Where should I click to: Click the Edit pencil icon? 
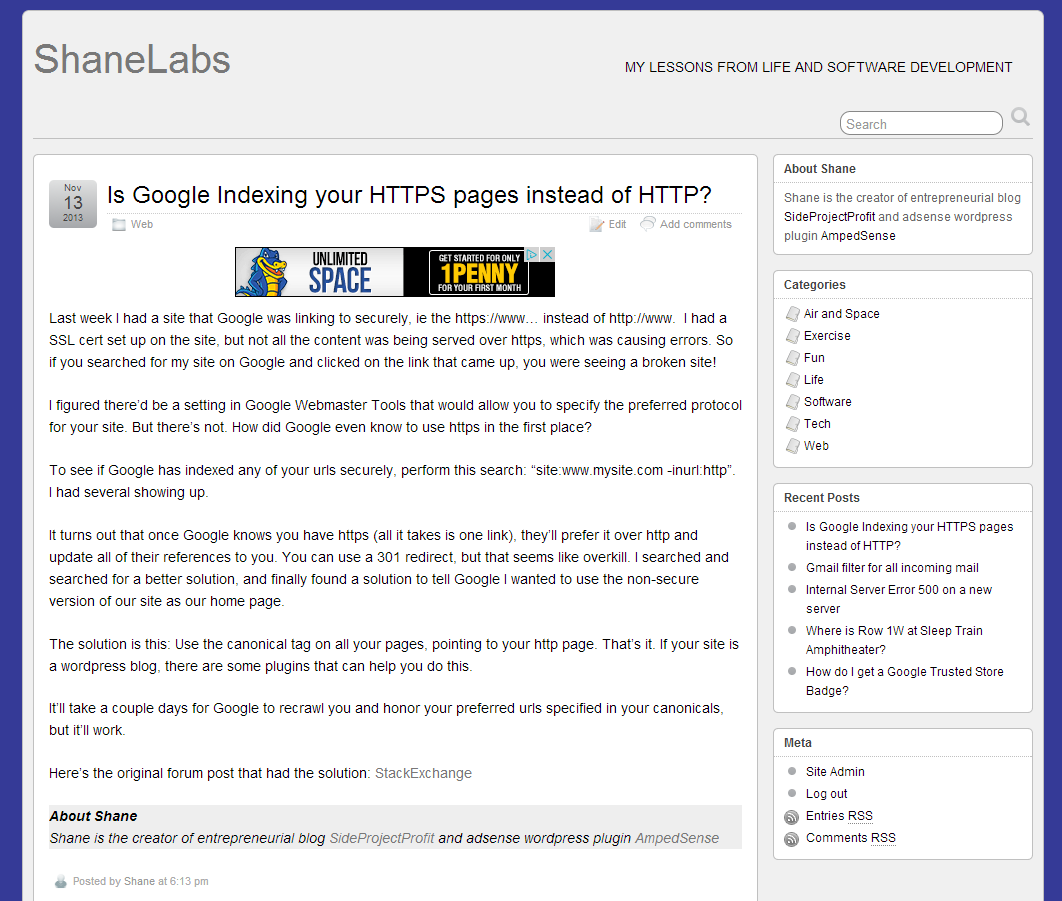[x=597, y=225]
